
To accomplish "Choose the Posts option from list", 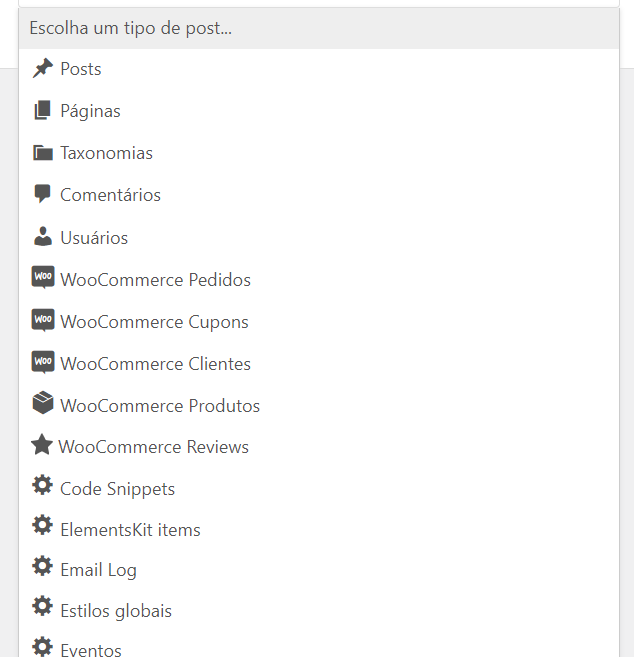I will coord(319,69).
